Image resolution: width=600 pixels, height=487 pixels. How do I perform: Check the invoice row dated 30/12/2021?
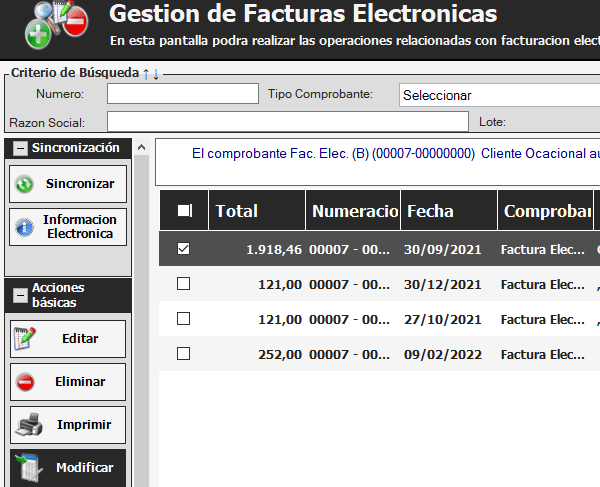tap(183, 284)
